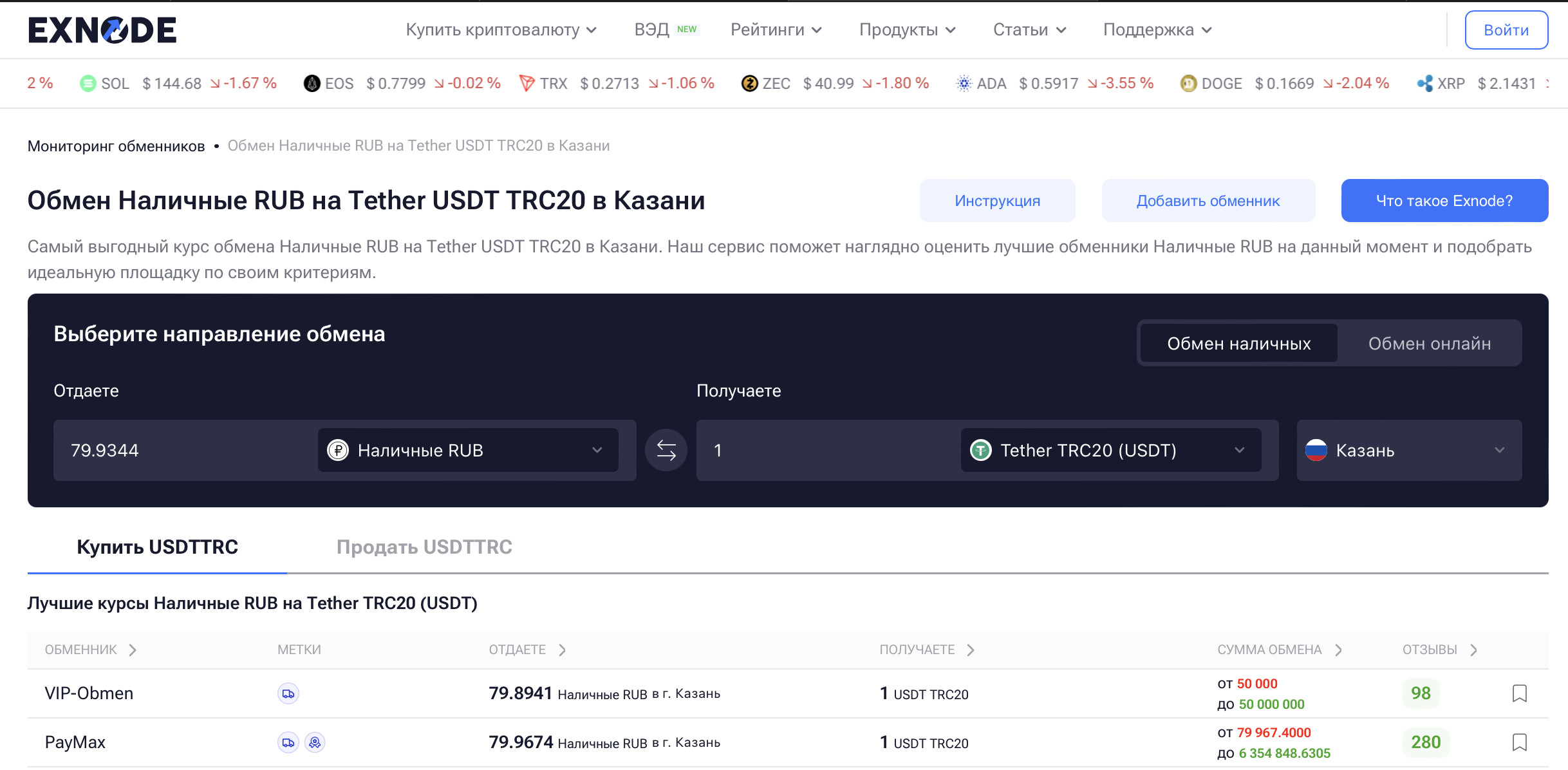Select the Продать USDTTRC tab

[424, 547]
